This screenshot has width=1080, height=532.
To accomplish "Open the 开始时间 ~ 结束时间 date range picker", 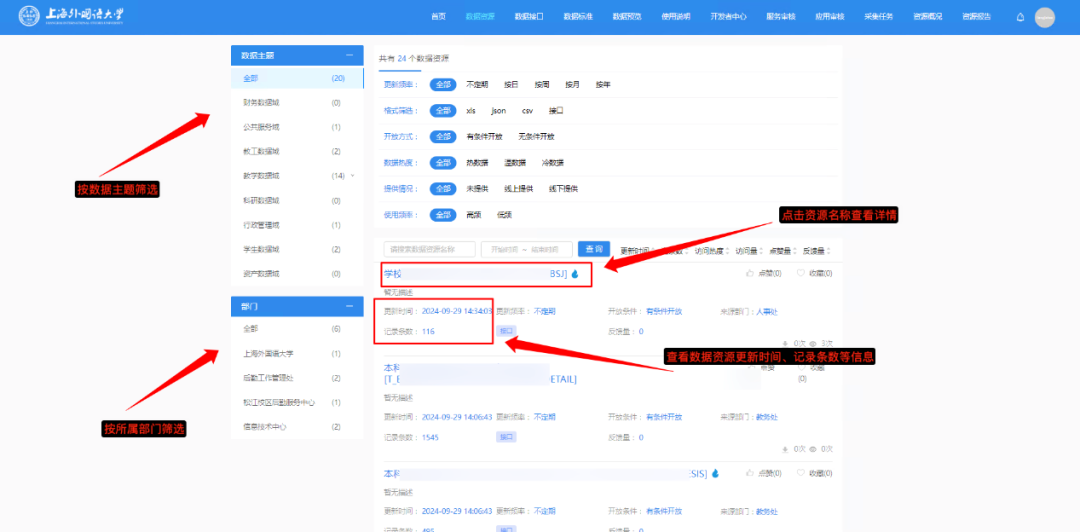I will click(527, 249).
